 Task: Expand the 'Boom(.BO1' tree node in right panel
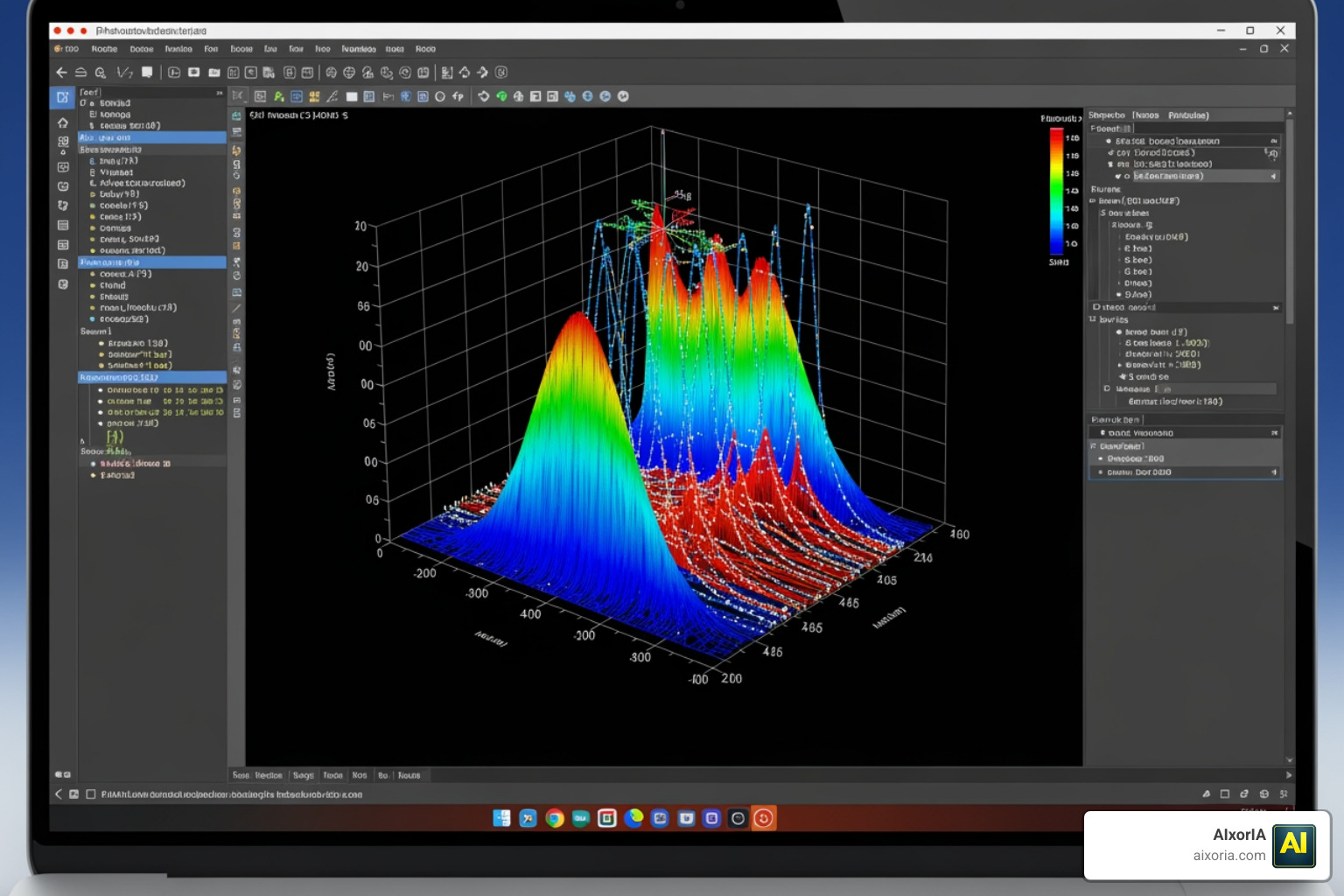click(1093, 201)
